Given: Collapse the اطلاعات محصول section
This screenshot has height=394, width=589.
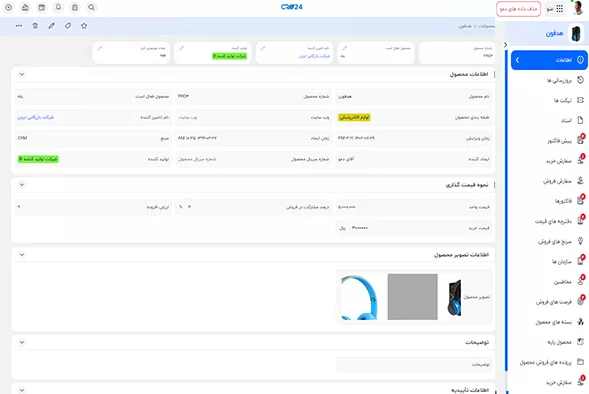Looking at the screenshot, I should click(22, 74).
